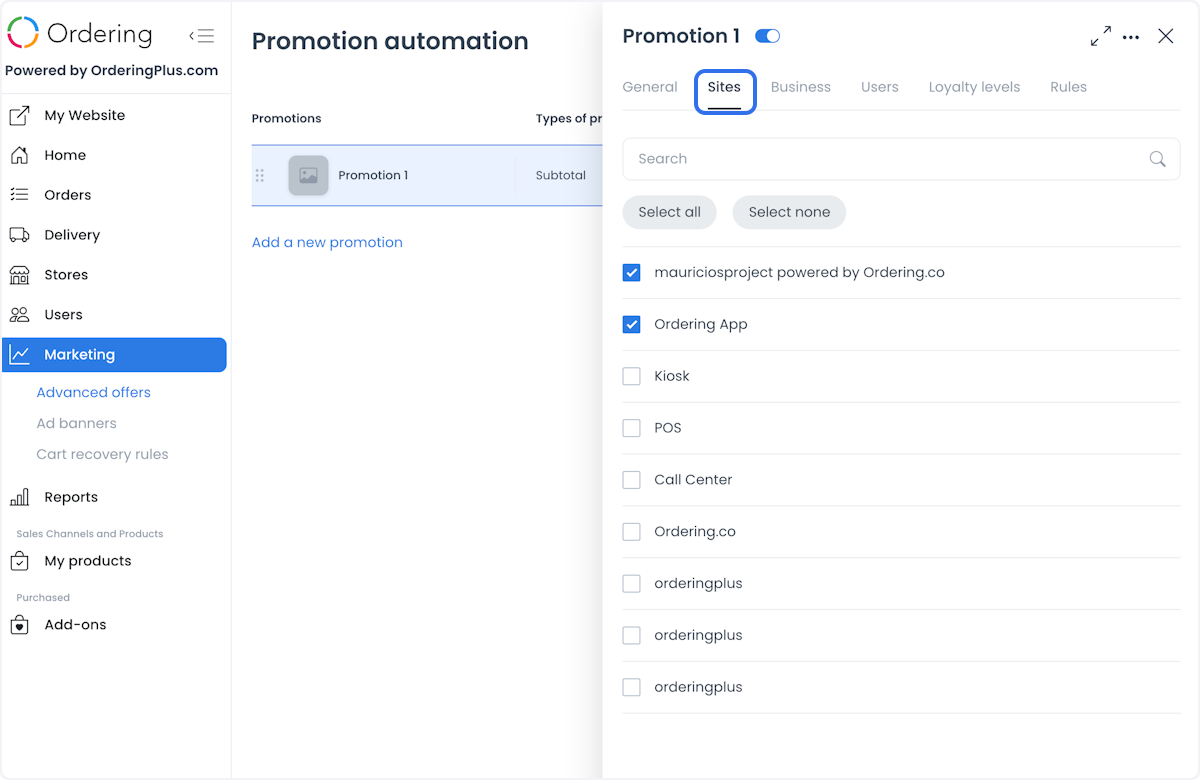Click the Home house icon

pyautogui.click(x=19, y=155)
